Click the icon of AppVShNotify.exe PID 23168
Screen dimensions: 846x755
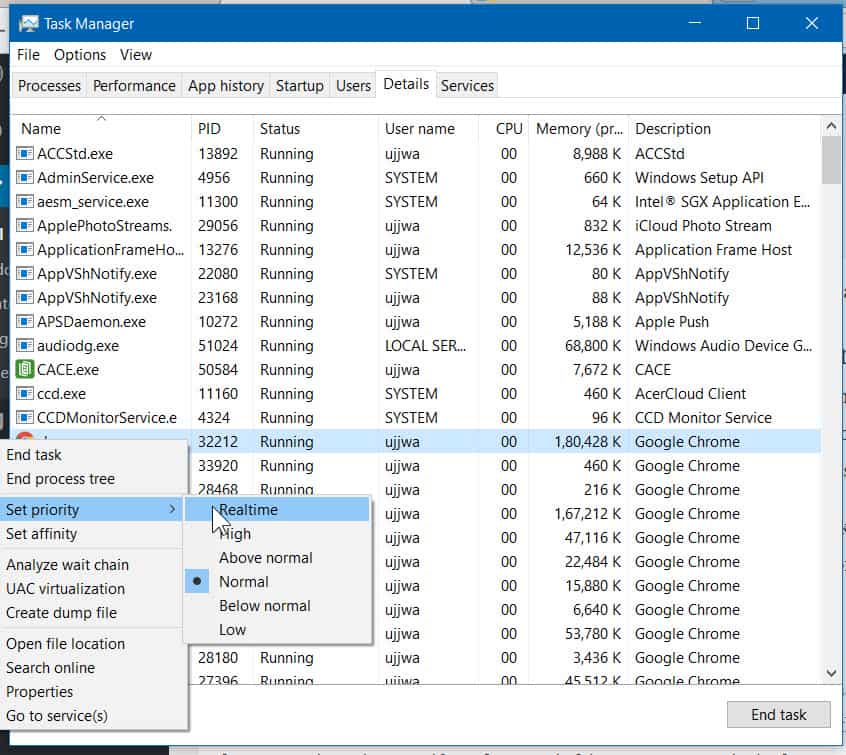pos(24,298)
